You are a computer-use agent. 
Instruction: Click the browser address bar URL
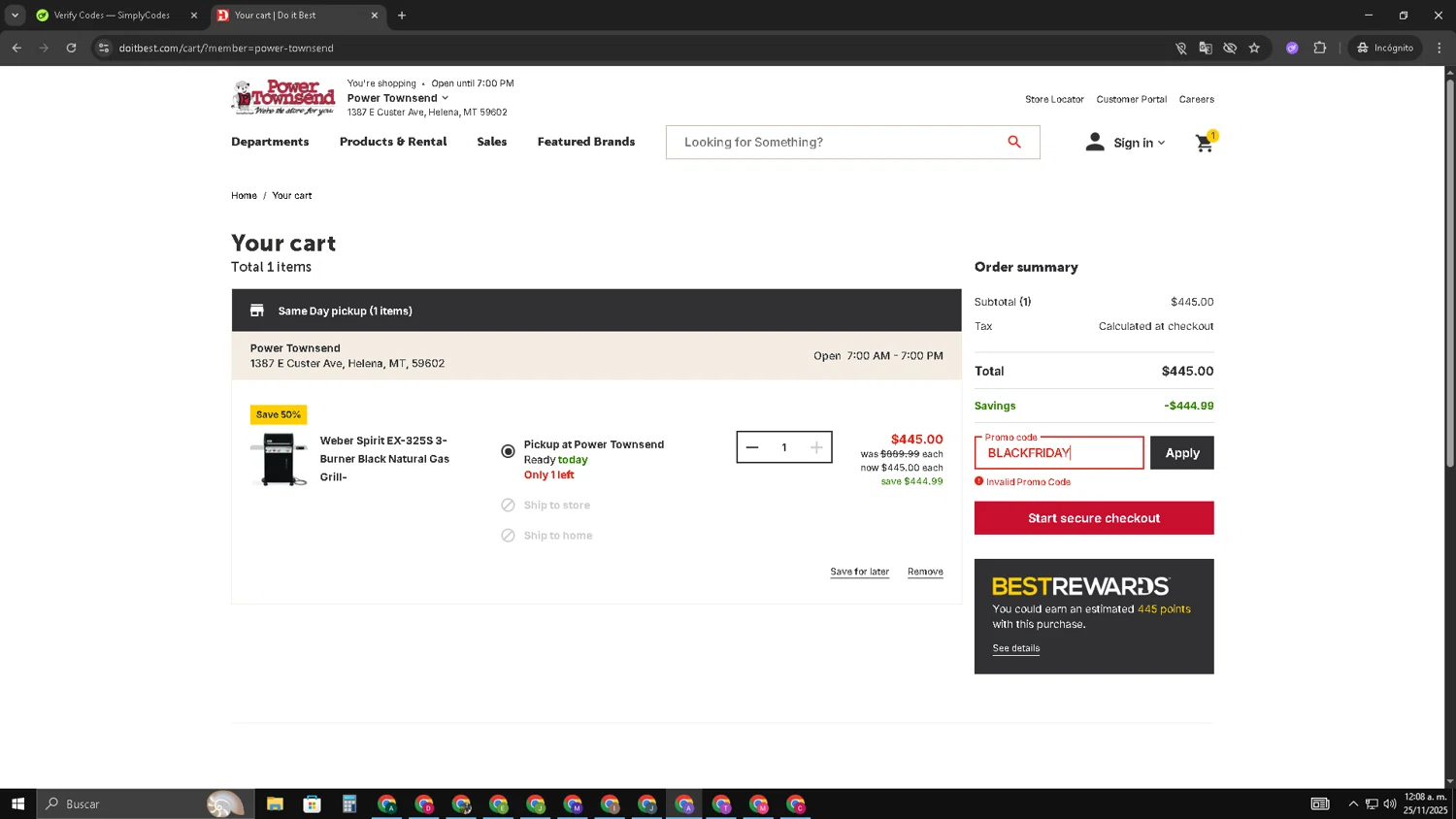[226, 48]
